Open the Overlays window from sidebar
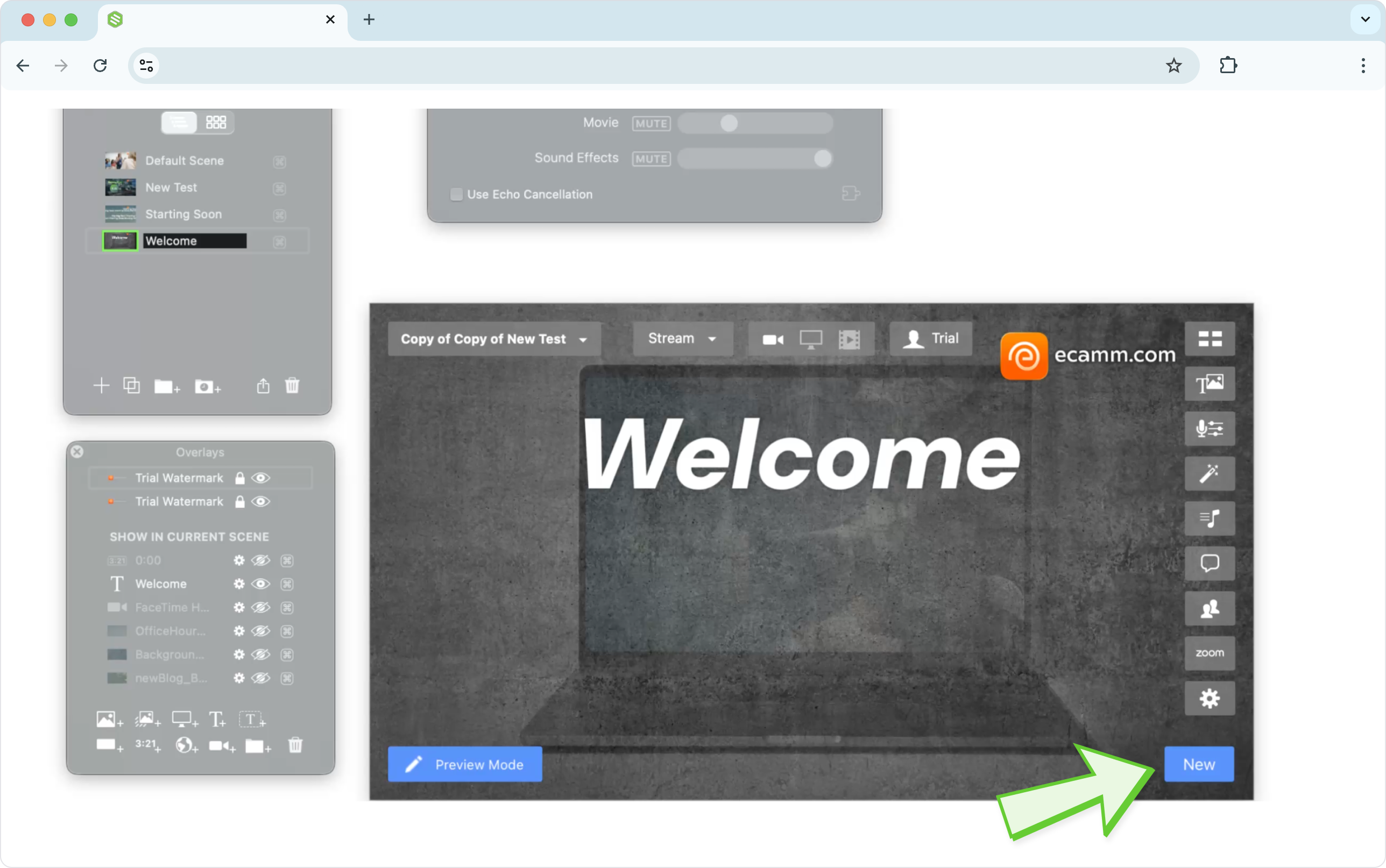 [x=1210, y=383]
